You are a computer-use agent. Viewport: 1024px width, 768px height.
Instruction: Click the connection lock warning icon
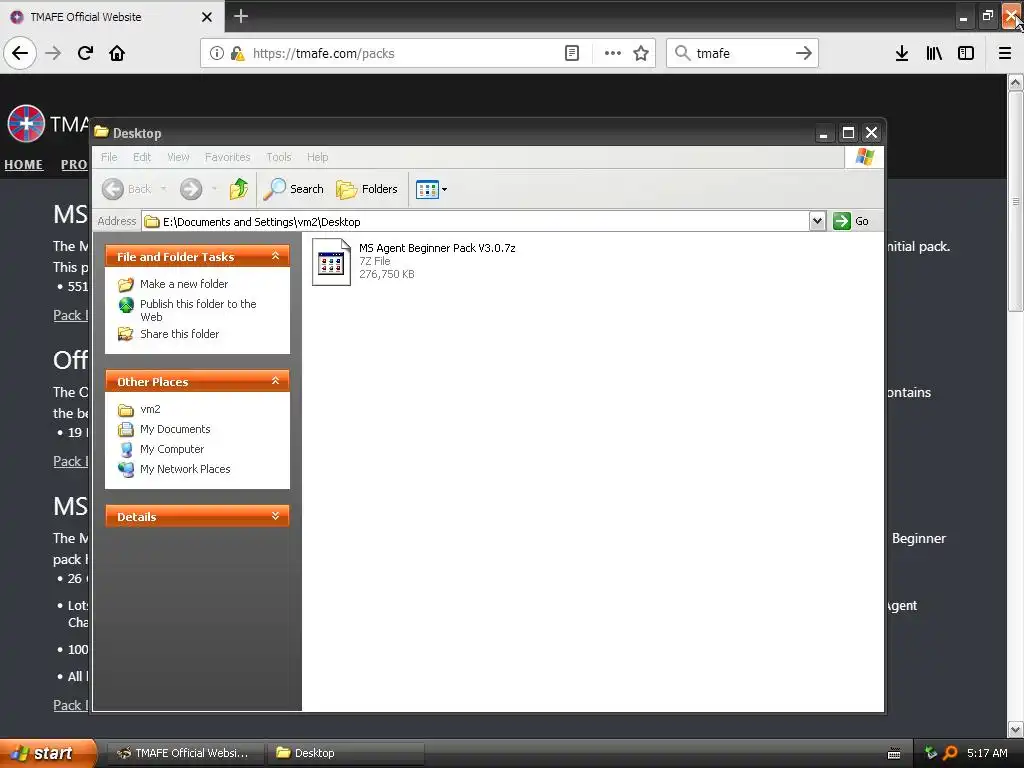pos(237,53)
